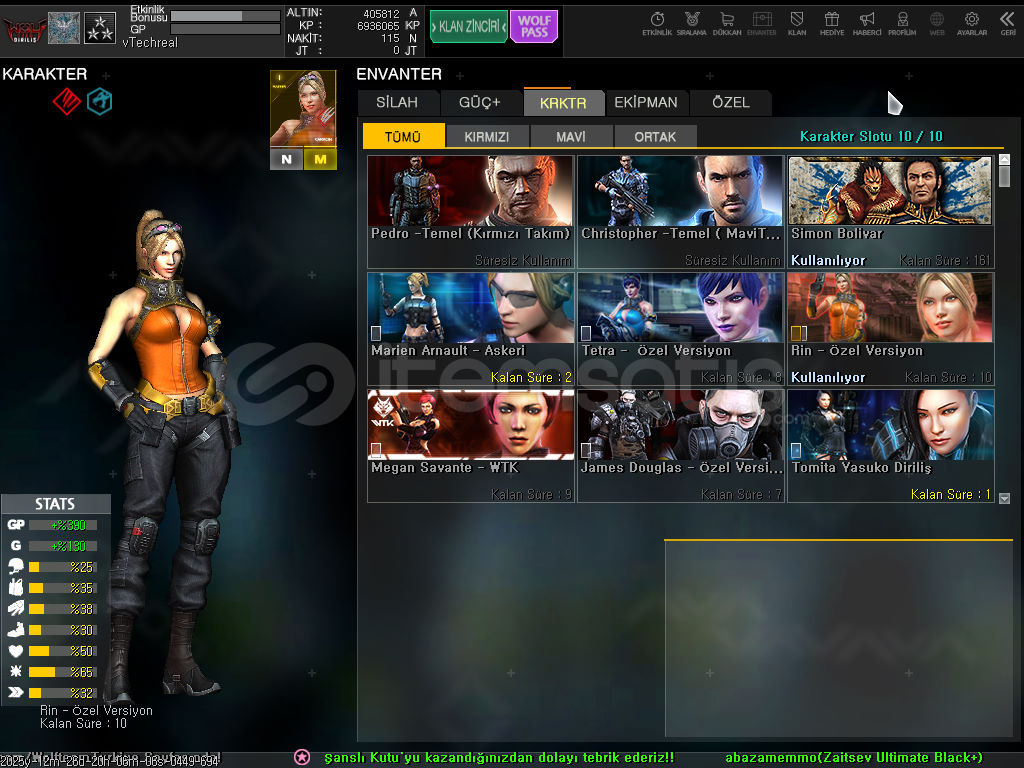Click the boot leg stat icon
Screen dimensions: 1024x768
tap(16, 630)
